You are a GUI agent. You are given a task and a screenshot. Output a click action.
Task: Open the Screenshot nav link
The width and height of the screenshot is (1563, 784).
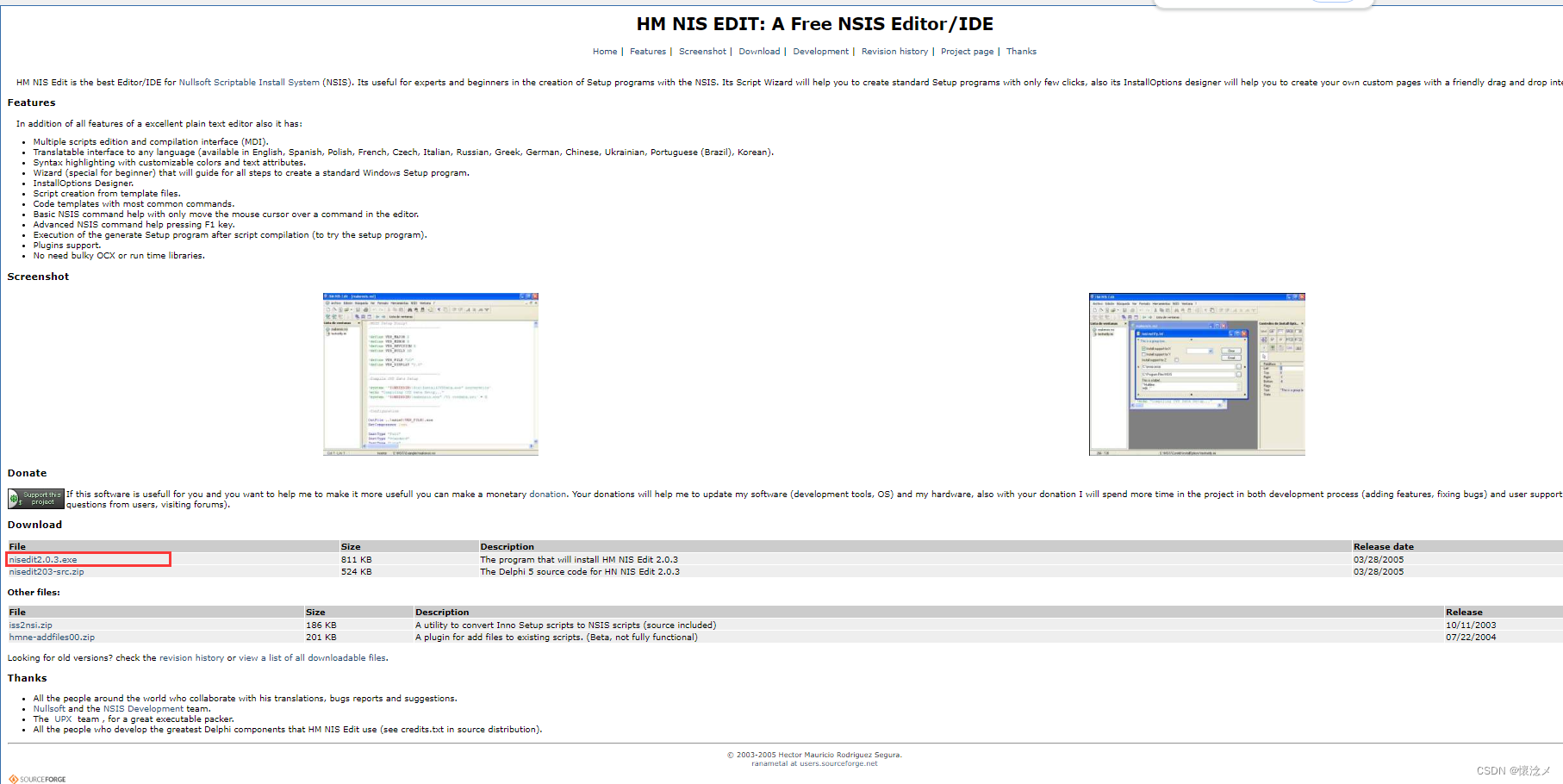click(x=702, y=52)
